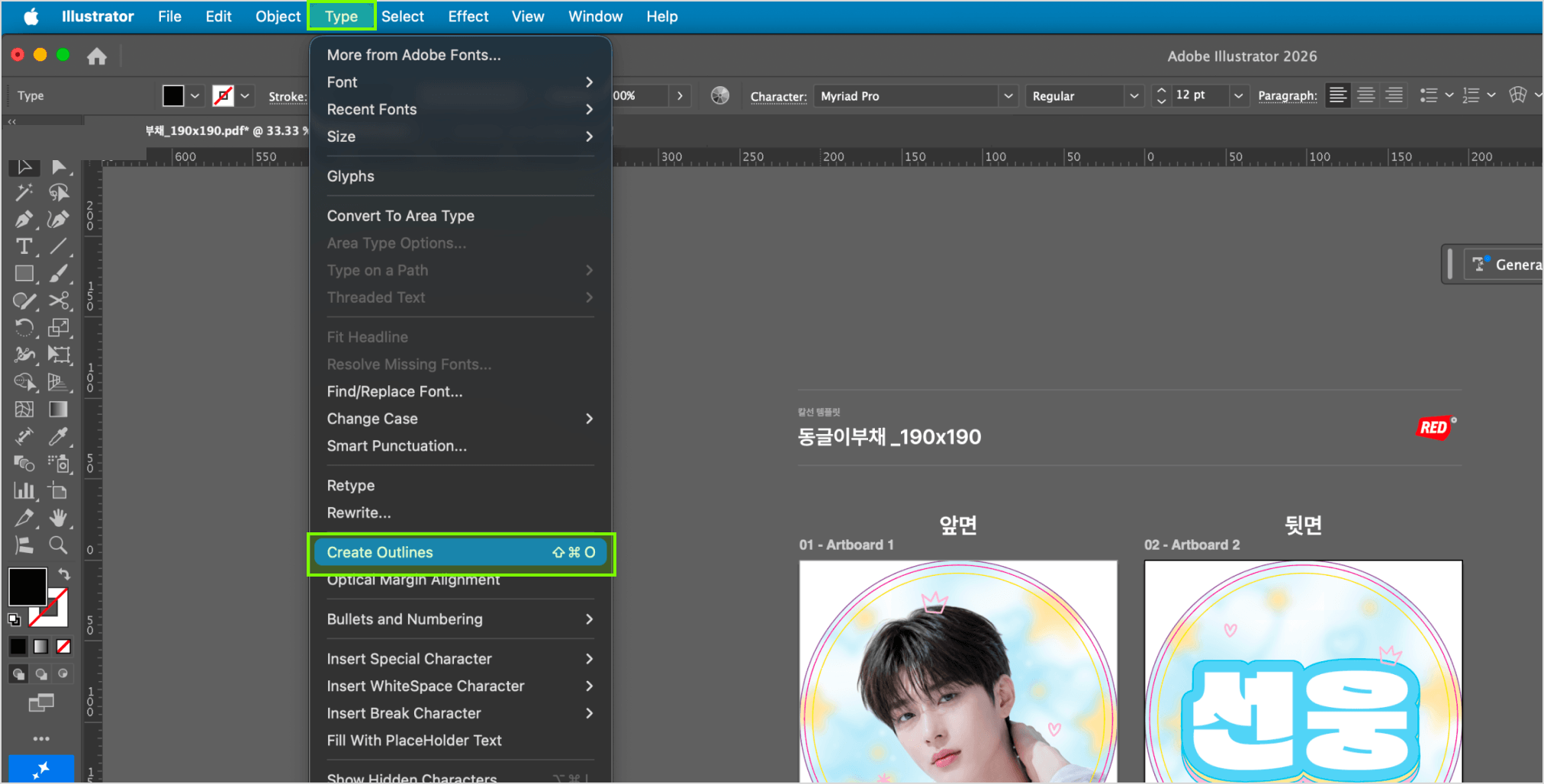Open the Window menu in menu bar

(x=595, y=16)
